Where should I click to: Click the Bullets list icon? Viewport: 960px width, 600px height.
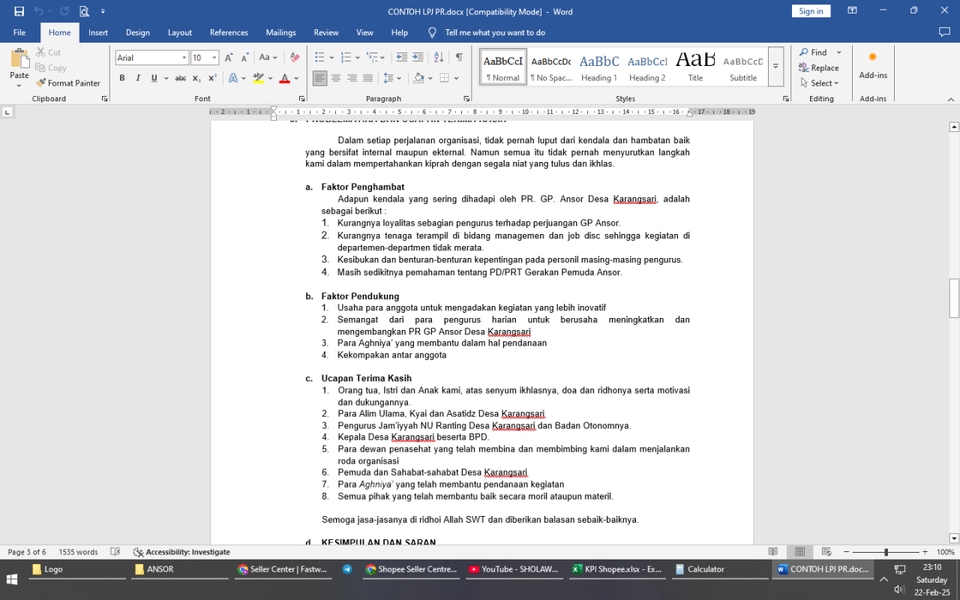tap(320, 58)
